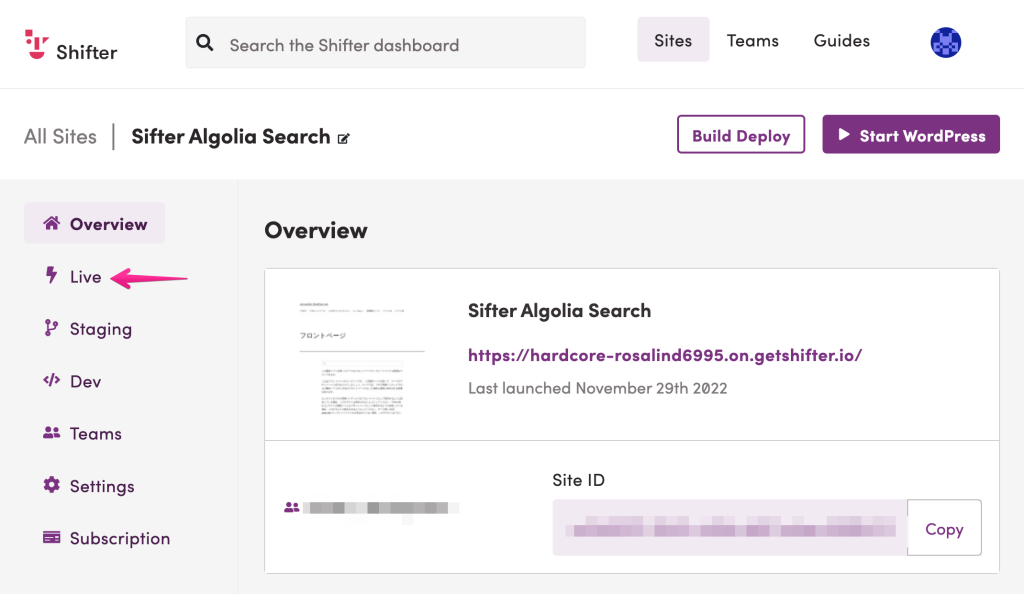Click the search magnifier icon

click(204, 43)
